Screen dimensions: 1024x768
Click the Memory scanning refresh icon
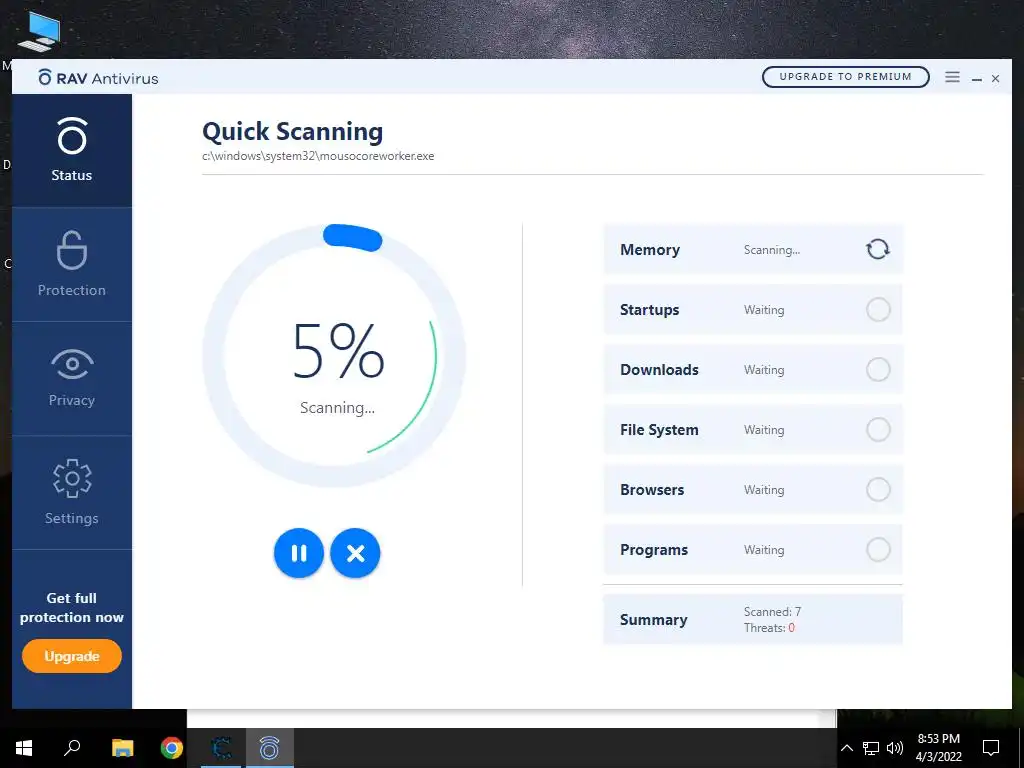point(878,249)
